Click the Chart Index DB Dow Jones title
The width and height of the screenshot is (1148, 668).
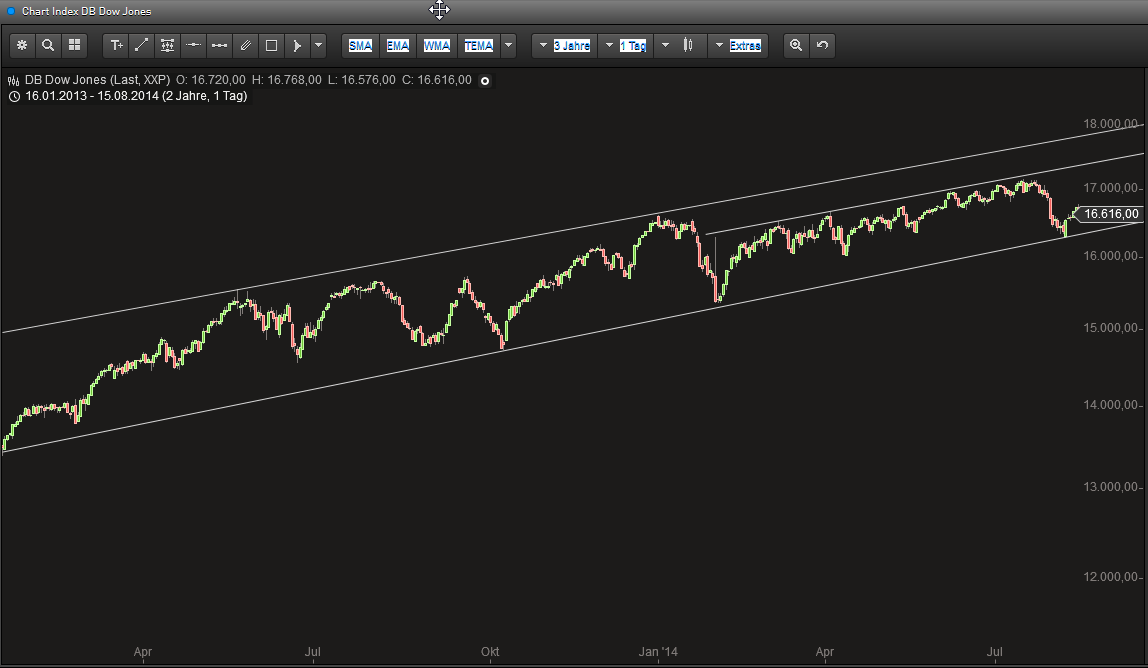(x=86, y=11)
